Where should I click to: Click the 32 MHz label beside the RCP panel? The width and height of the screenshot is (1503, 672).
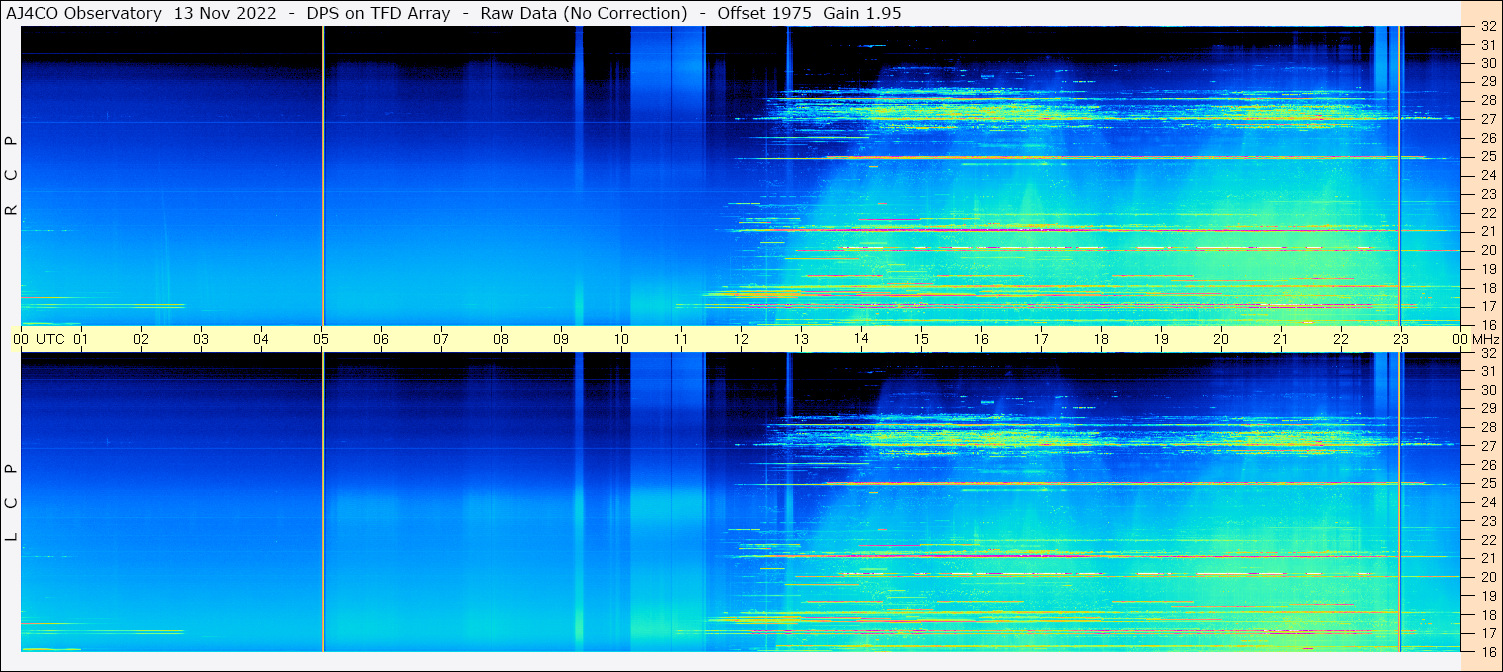(1487, 27)
